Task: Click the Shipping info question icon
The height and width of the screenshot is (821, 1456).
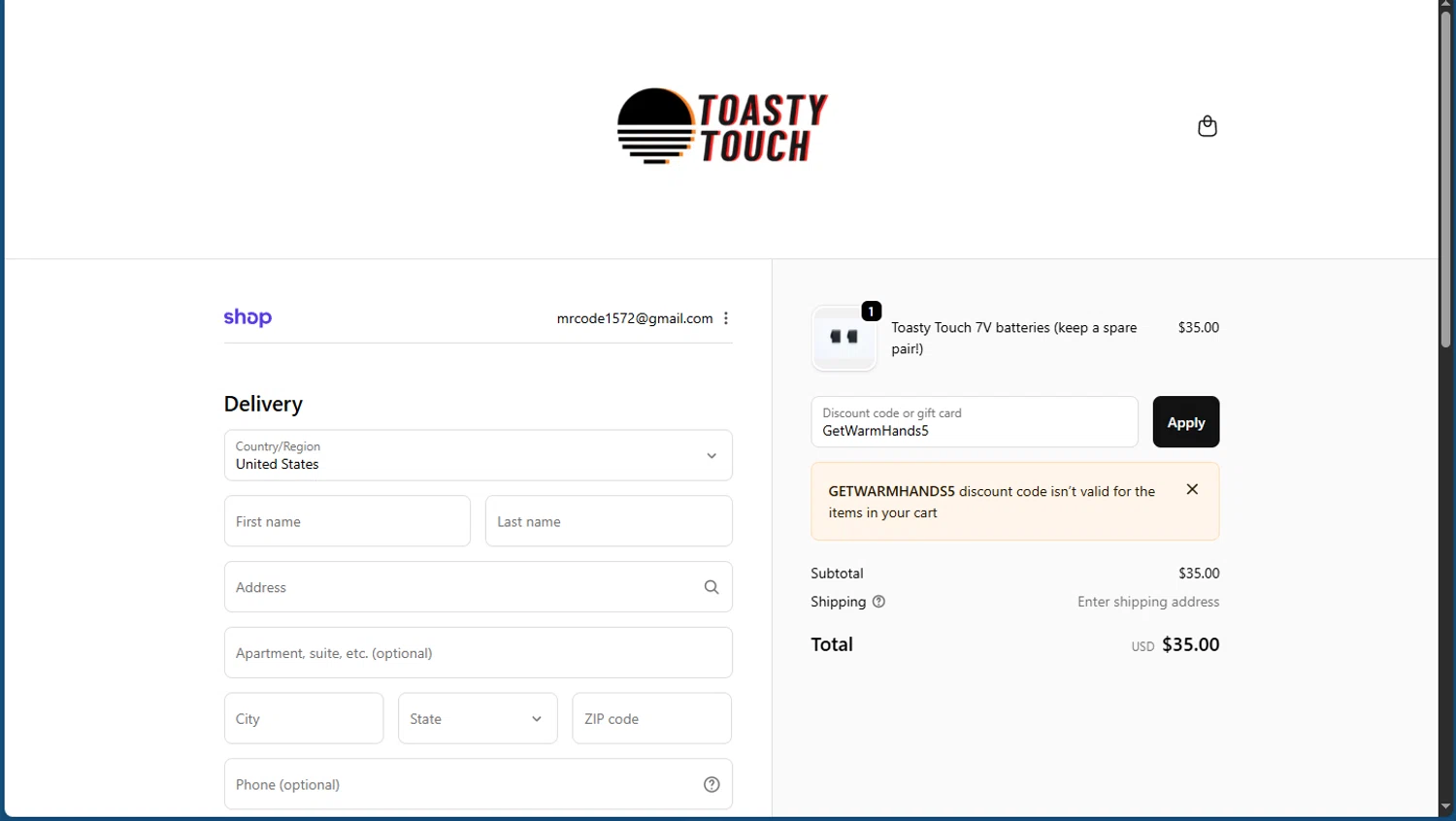Action: pos(878,602)
